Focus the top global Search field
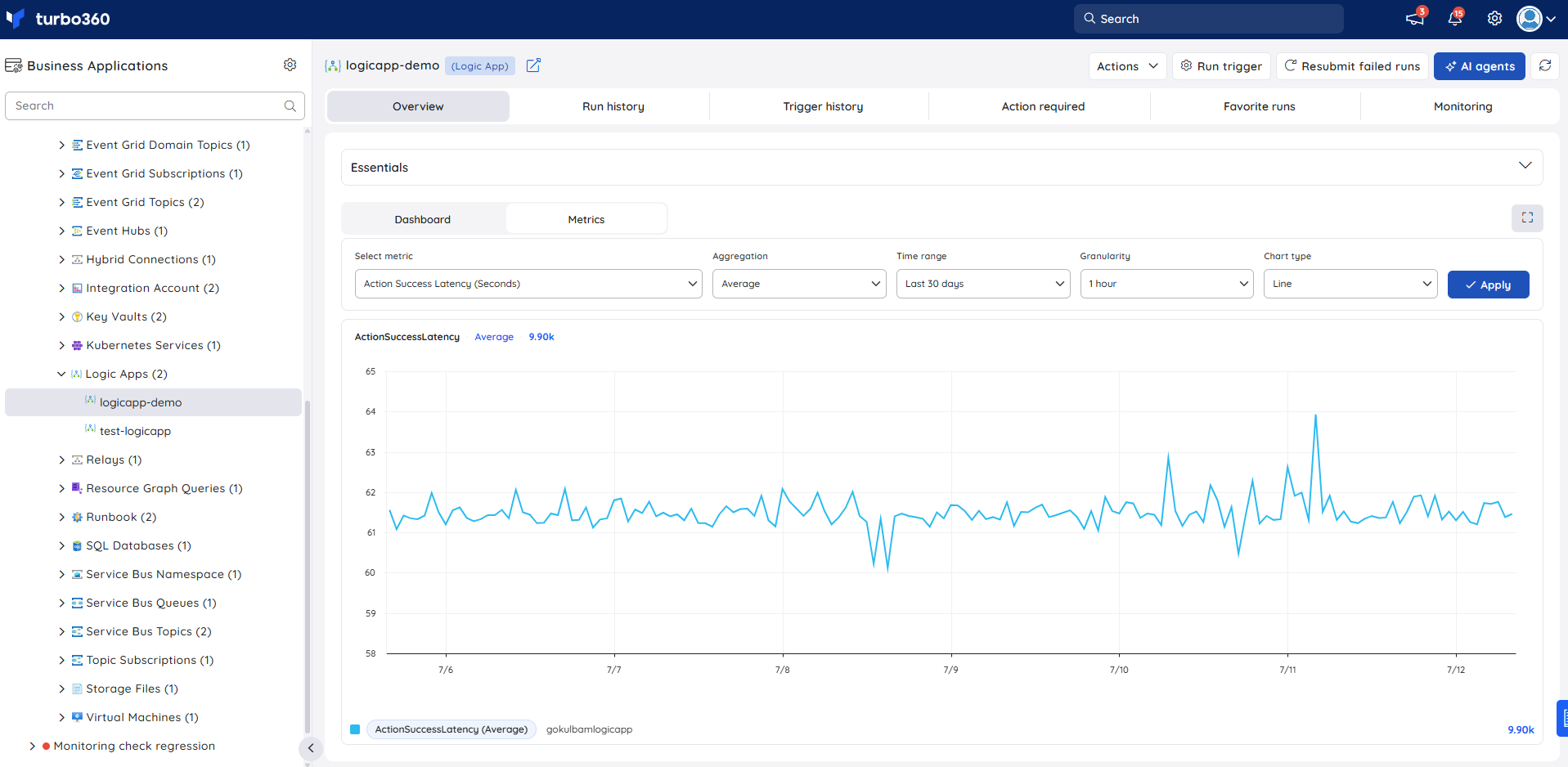Image resolution: width=1568 pixels, height=767 pixels. point(1208,18)
